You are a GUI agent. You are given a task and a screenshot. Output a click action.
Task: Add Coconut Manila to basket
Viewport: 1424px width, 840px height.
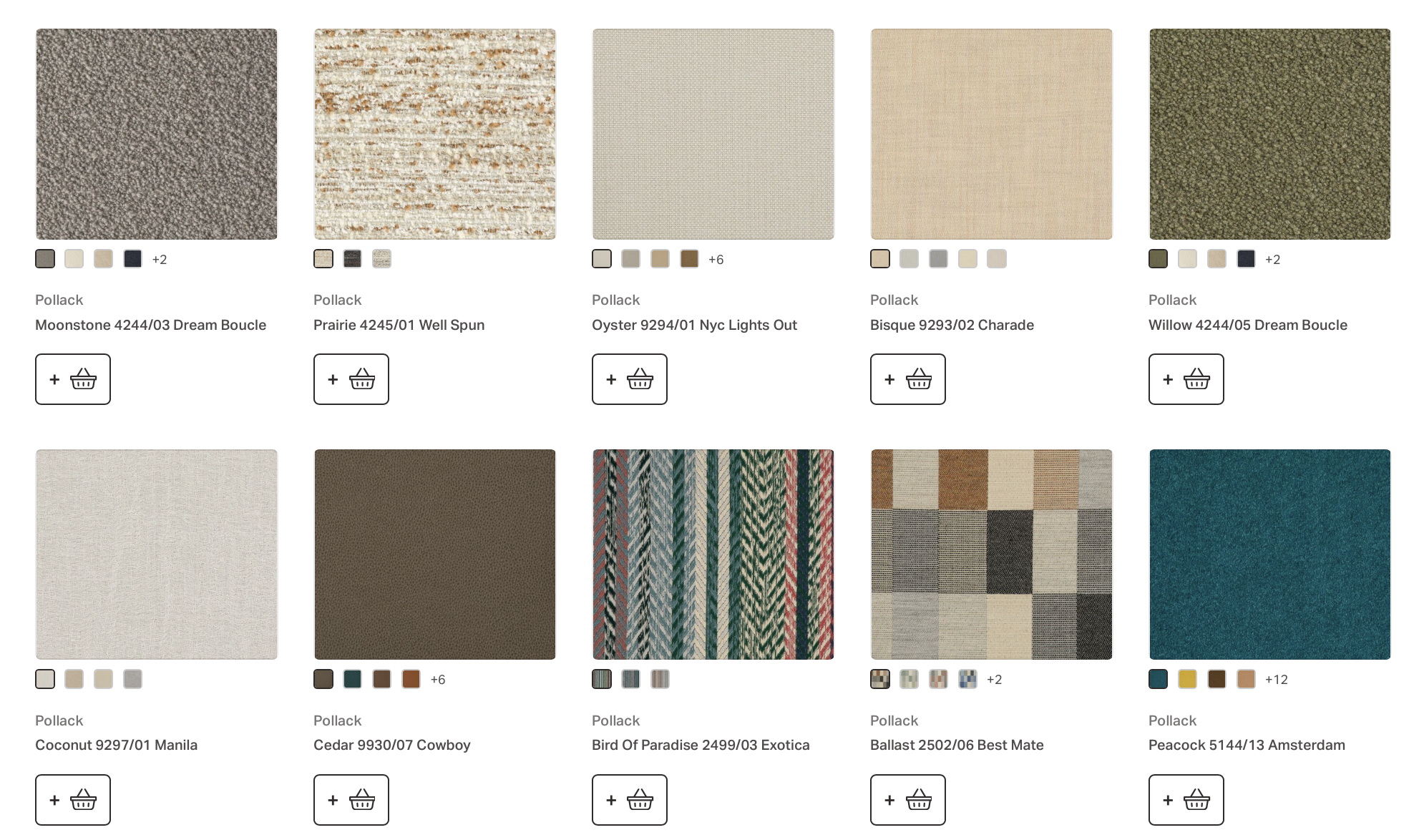73,800
